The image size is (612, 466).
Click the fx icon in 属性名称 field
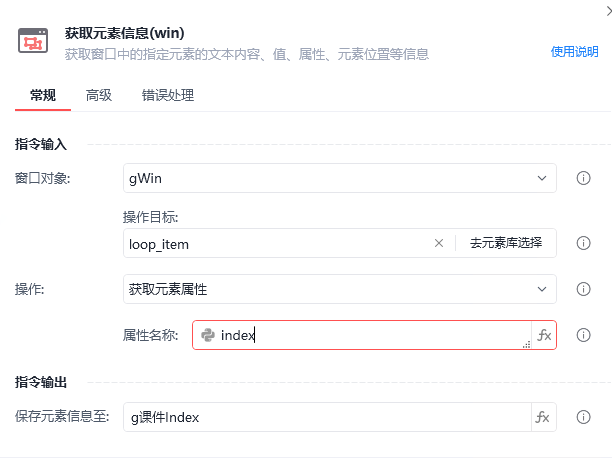click(x=544, y=335)
